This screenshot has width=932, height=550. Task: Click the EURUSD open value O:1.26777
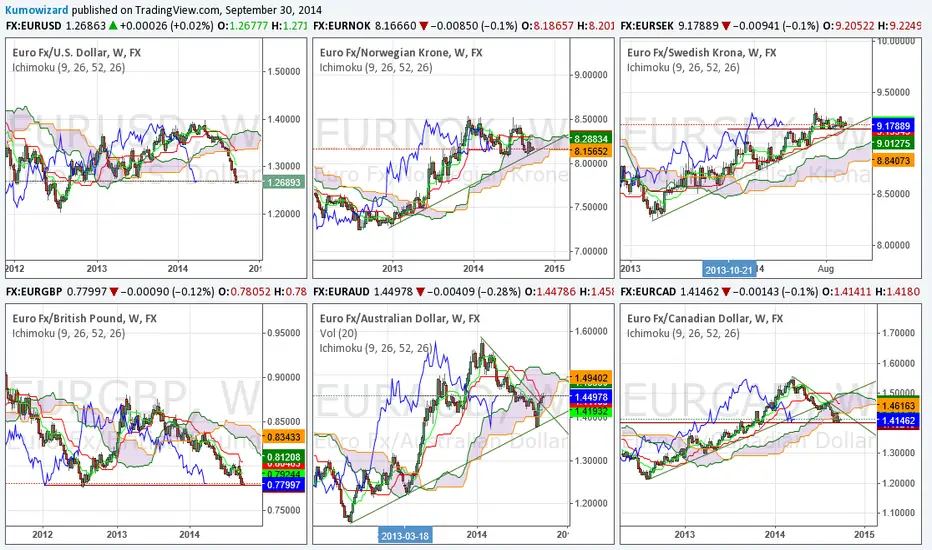[x=243, y=26]
